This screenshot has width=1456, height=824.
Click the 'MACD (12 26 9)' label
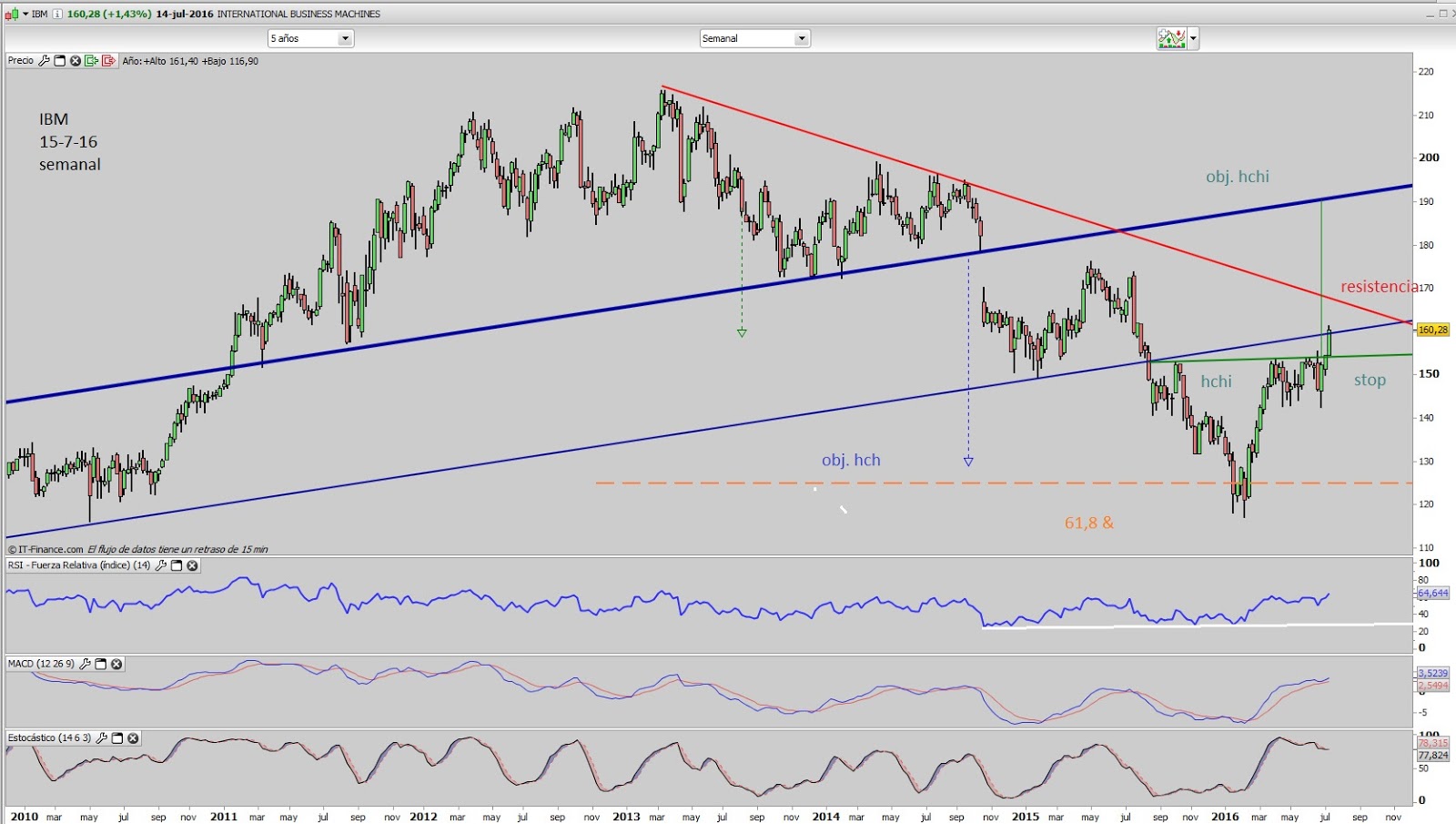(x=41, y=664)
